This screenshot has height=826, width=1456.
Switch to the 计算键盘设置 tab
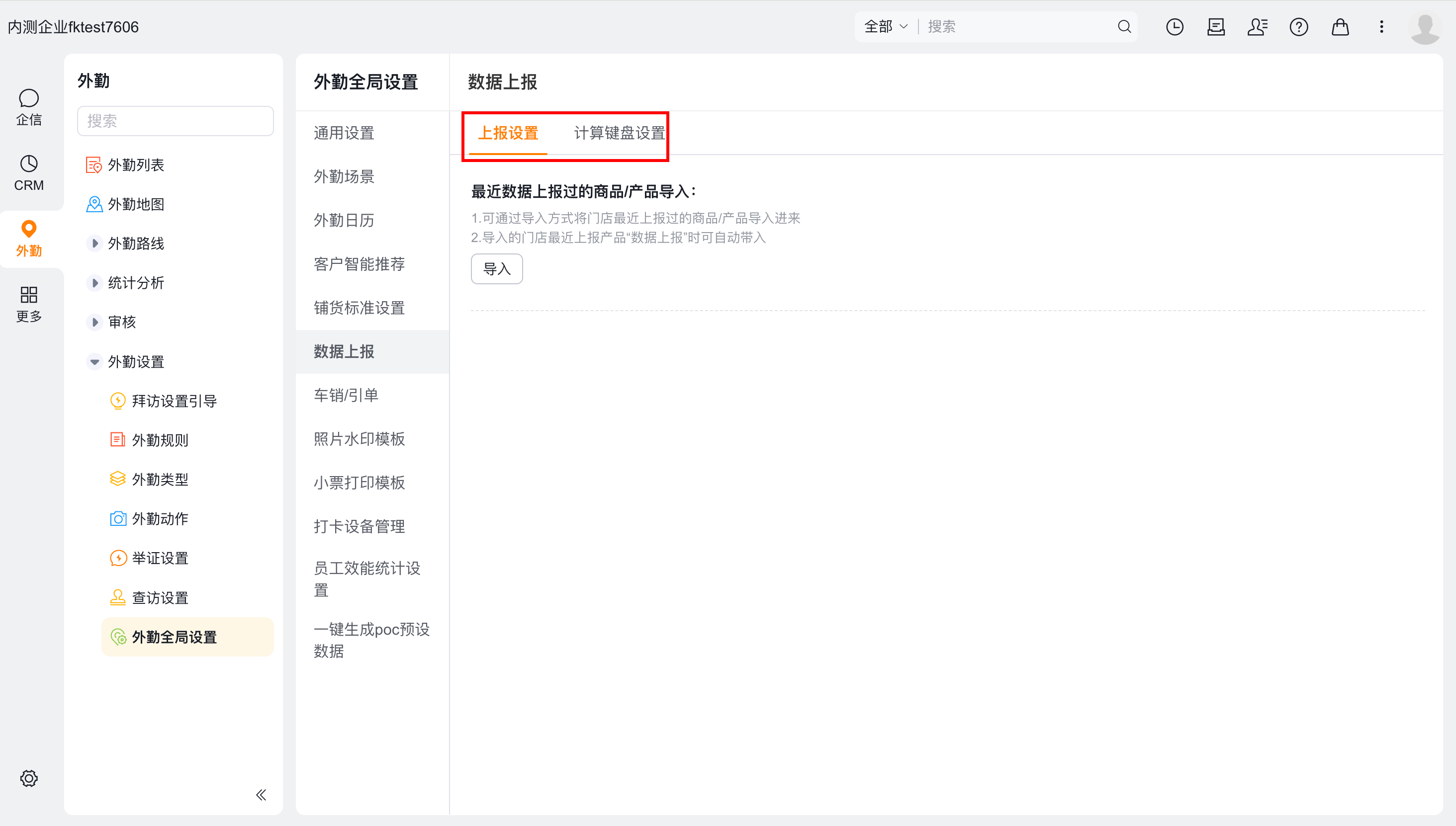pyautogui.click(x=619, y=133)
